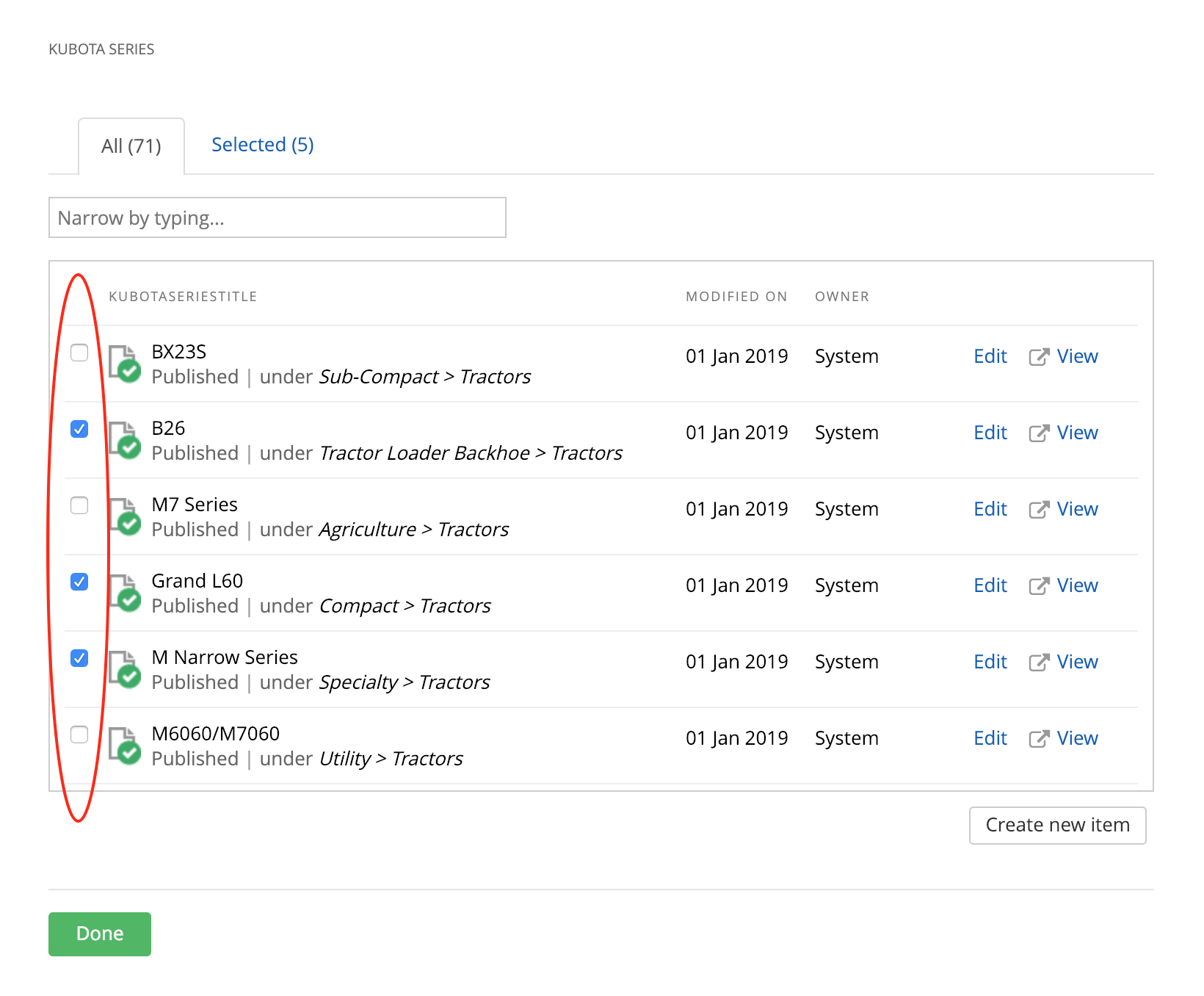Click the published document icon for Grand L60
Screen dimensions: 1204x996
click(x=125, y=593)
